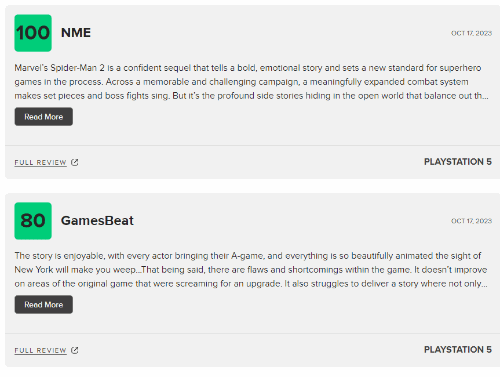Click the NME score badge showing 100
Screen dimensions: 500x377
click(33, 33)
